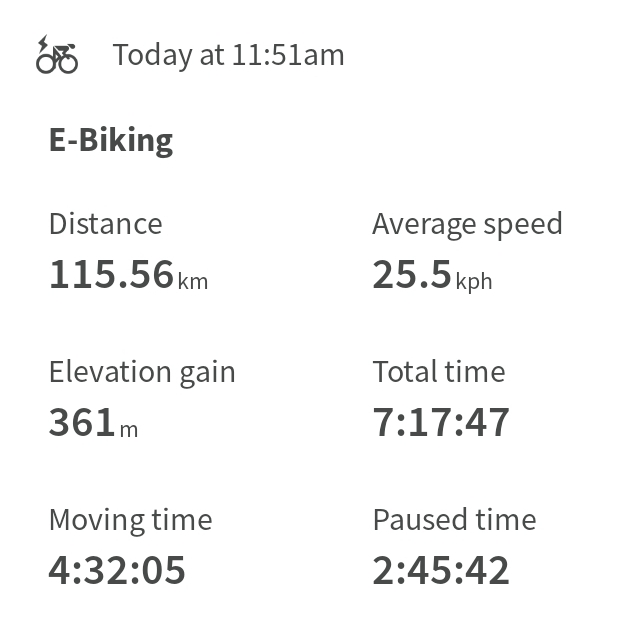Click the Elevation gain label
Screen dimensions: 629x641
coord(142,372)
